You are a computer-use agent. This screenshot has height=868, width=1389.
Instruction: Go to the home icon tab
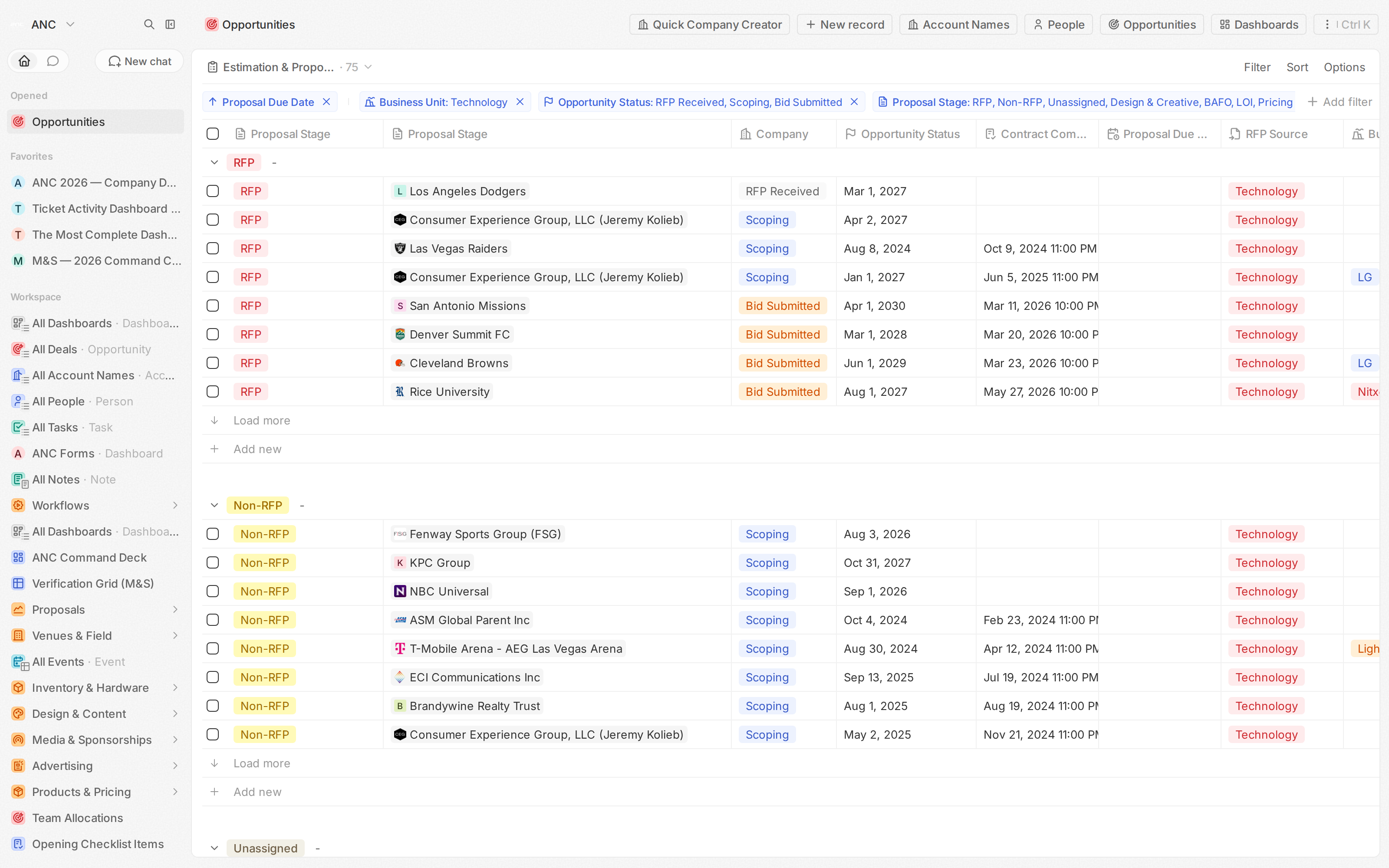(x=24, y=61)
